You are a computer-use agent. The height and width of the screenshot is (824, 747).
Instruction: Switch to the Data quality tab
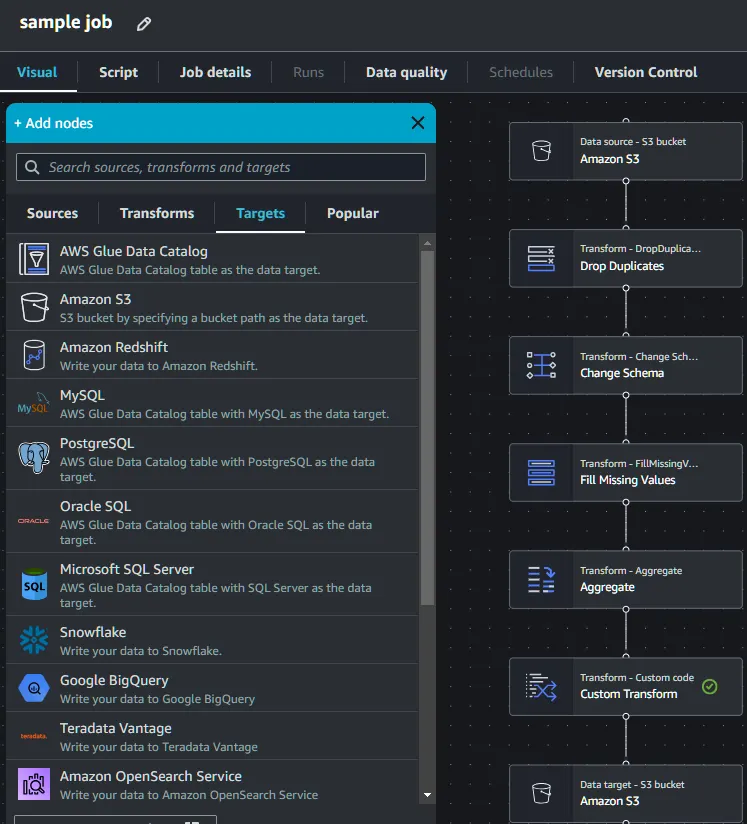[406, 72]
